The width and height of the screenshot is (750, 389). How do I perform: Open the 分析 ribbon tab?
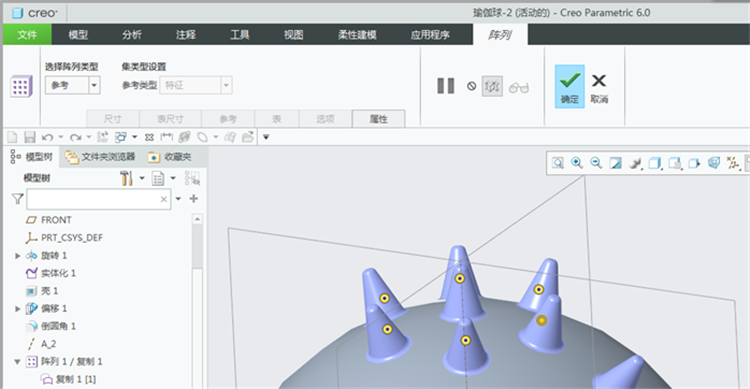pos(132,35)
